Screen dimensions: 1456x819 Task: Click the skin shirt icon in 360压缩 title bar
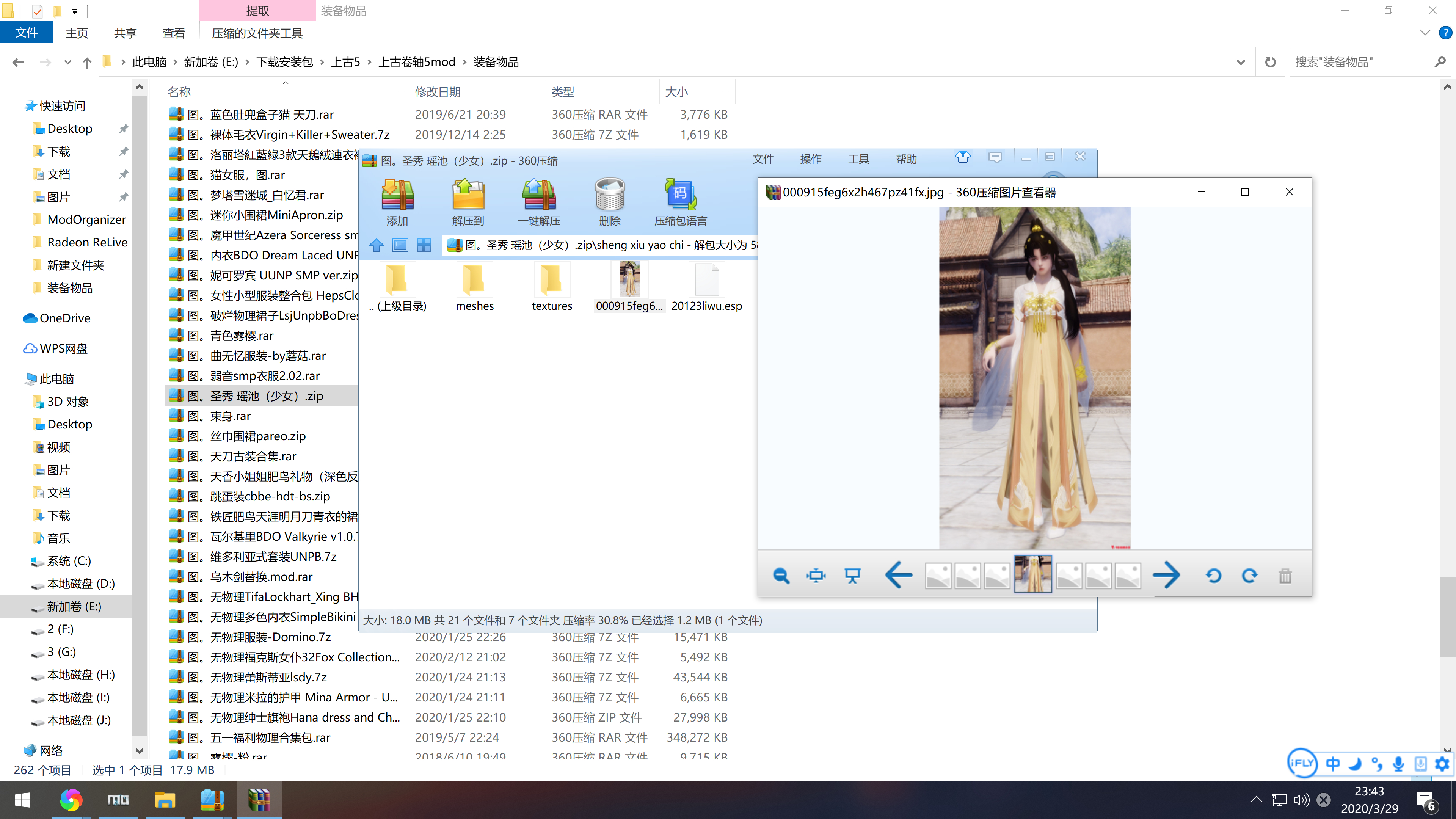pyautogui.click(x=963, y=158)
